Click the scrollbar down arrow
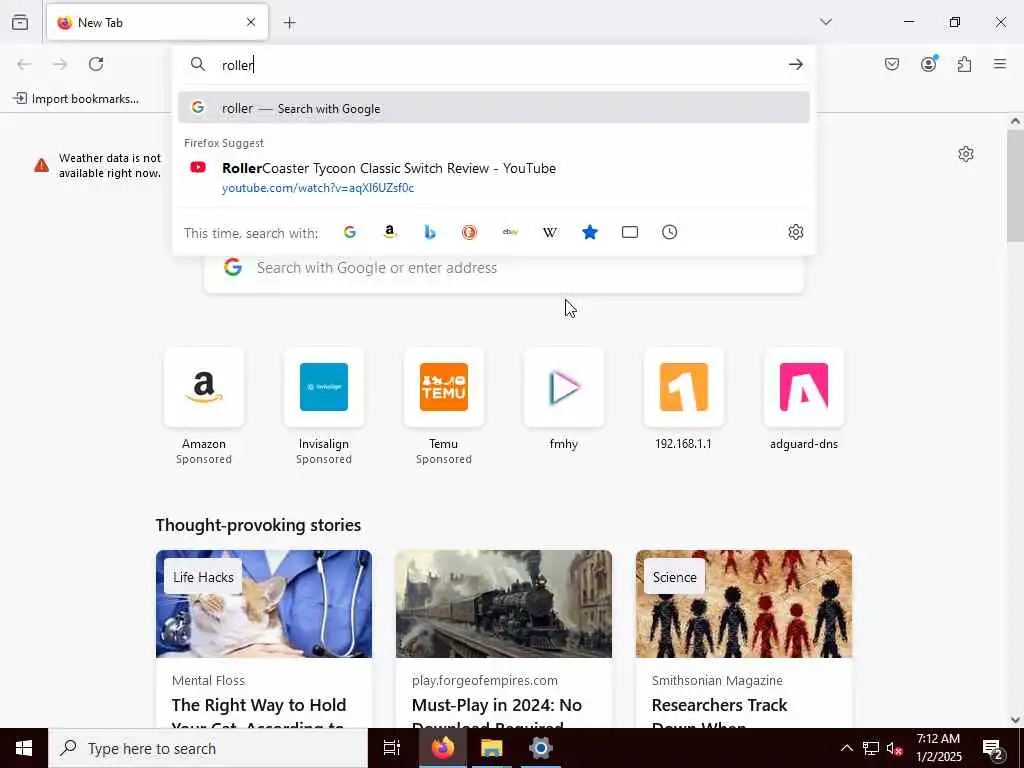This screenshot has width=1024, height=768. [x=1015, y=720]
